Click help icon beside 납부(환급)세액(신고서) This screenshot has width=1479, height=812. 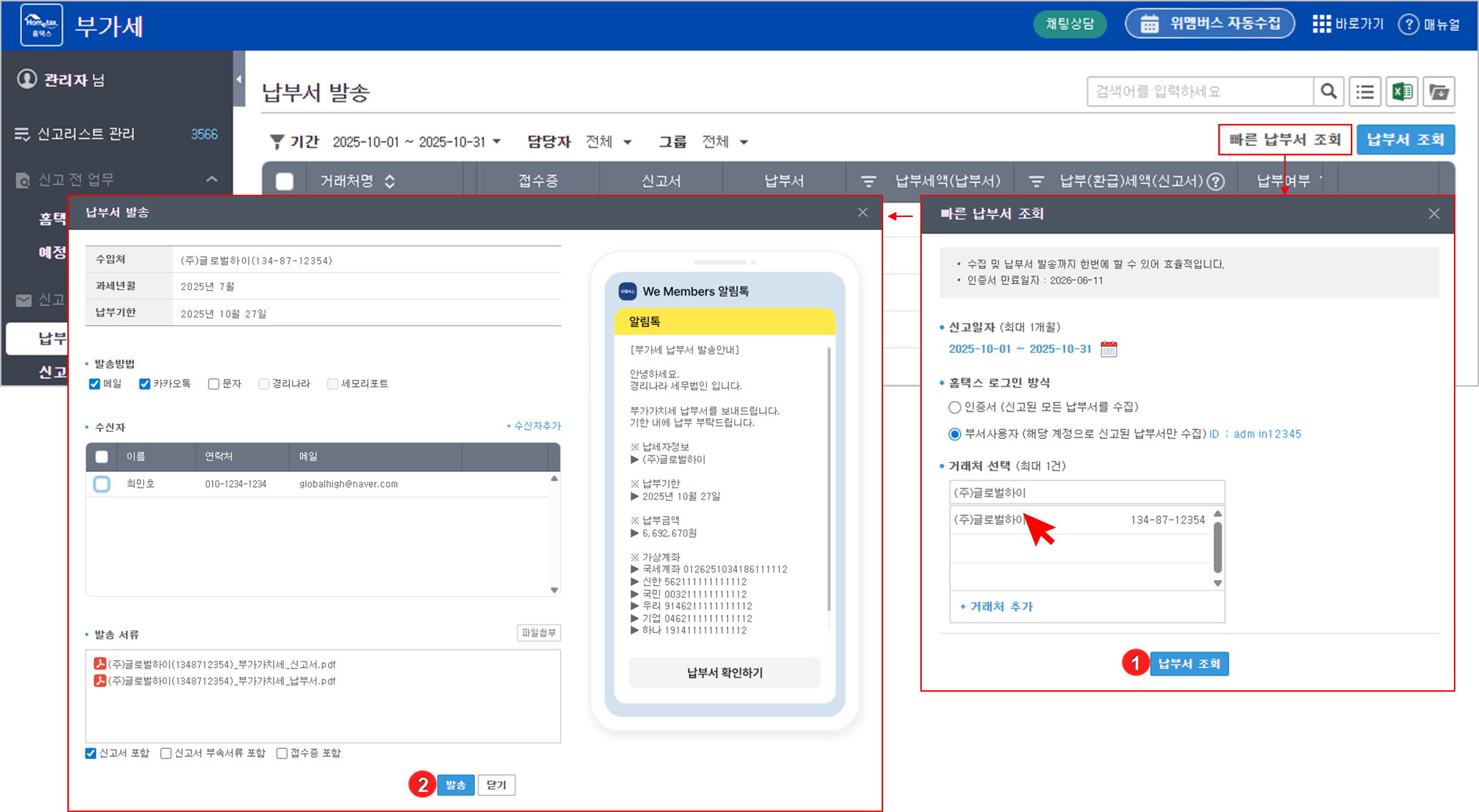tap(1215, 181)
